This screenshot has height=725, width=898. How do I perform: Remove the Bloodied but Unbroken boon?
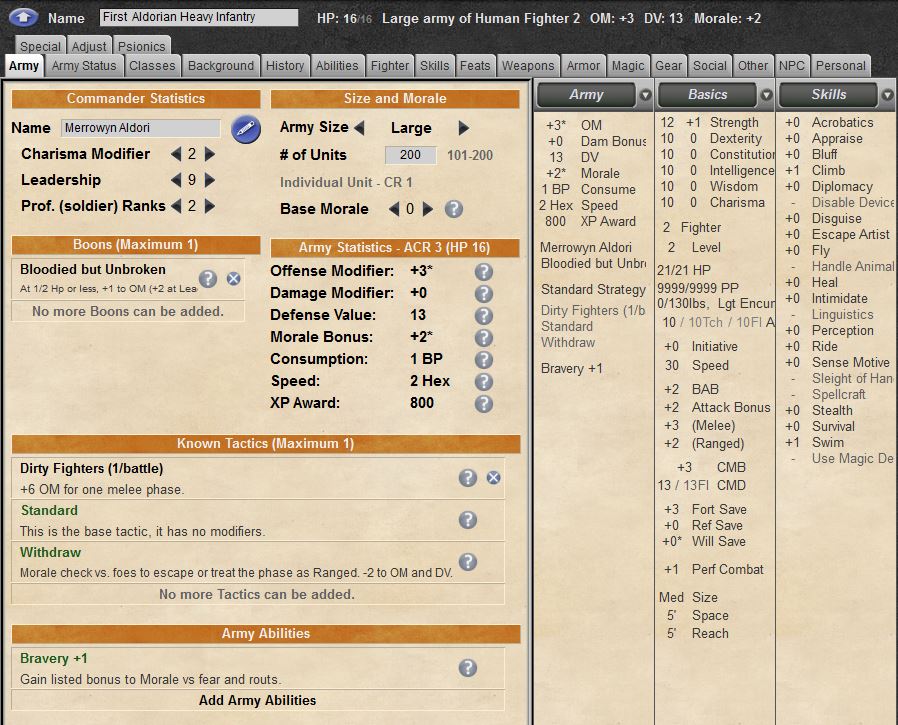coord(234,279)
